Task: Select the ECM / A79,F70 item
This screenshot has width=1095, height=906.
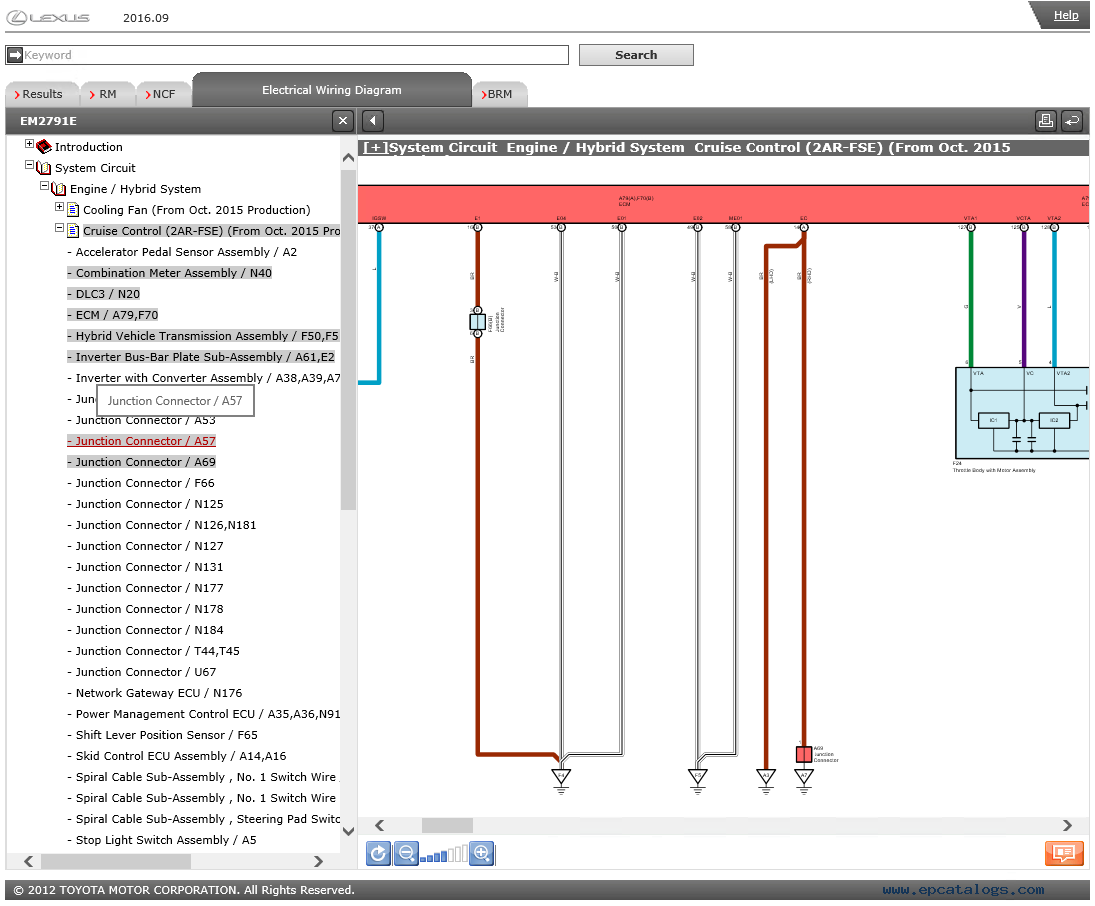Action: [117, 315]
